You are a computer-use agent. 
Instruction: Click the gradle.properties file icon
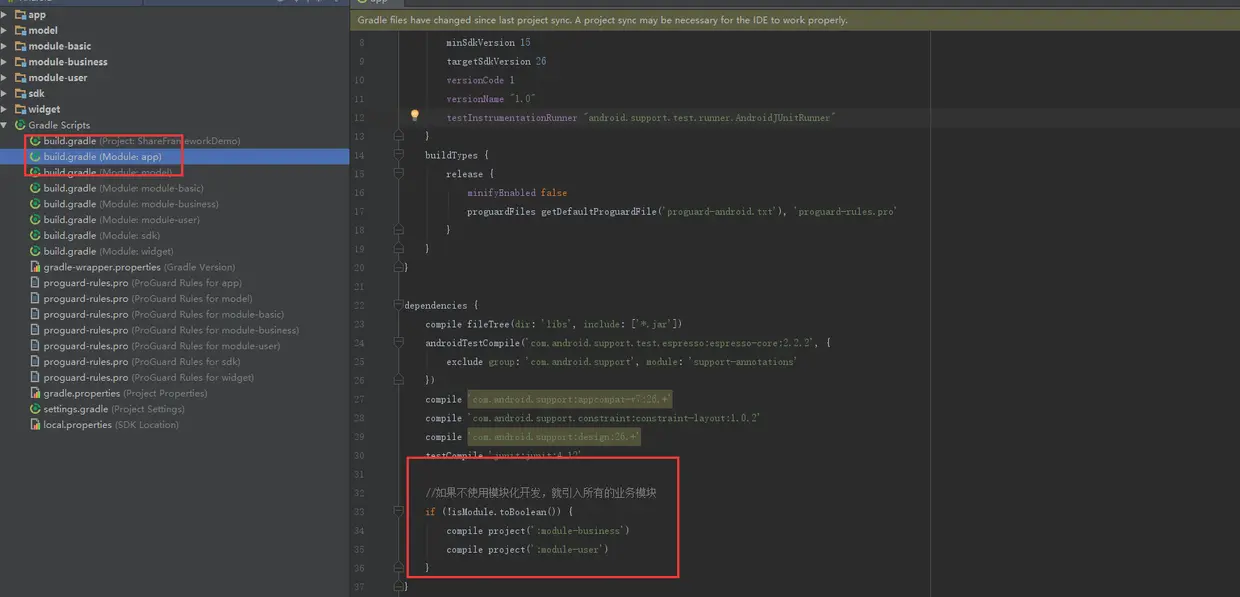pos(35,393)
